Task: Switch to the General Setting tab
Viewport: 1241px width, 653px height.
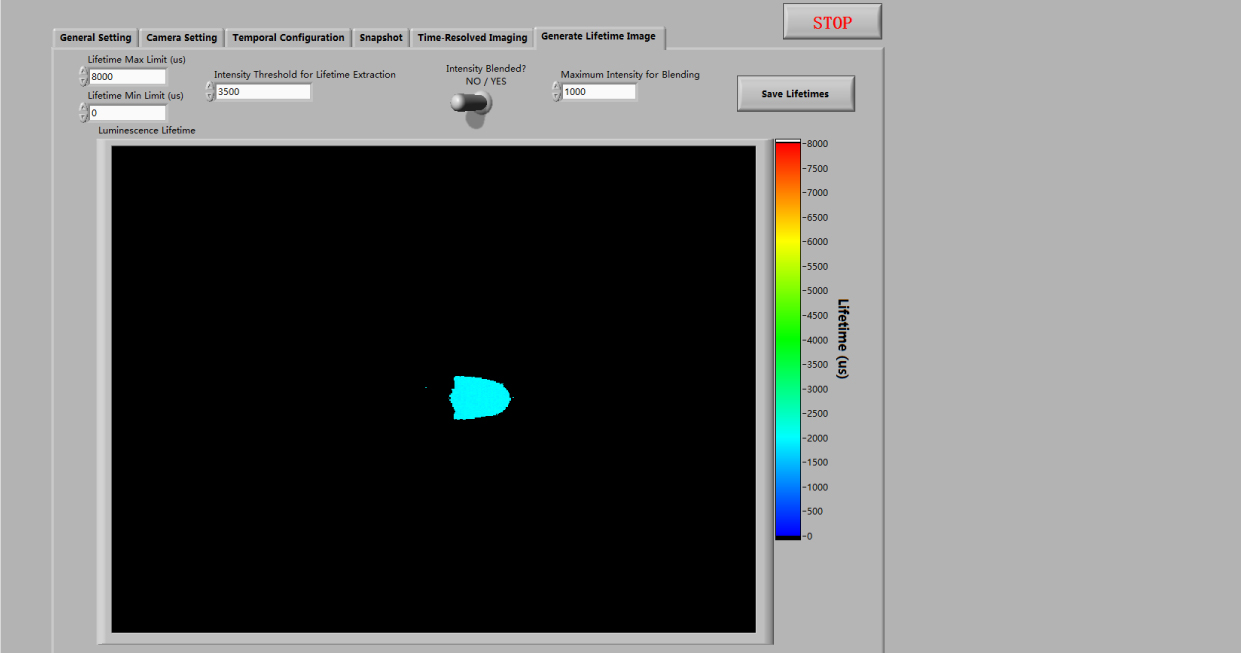Action: click(x=95, y=38)
